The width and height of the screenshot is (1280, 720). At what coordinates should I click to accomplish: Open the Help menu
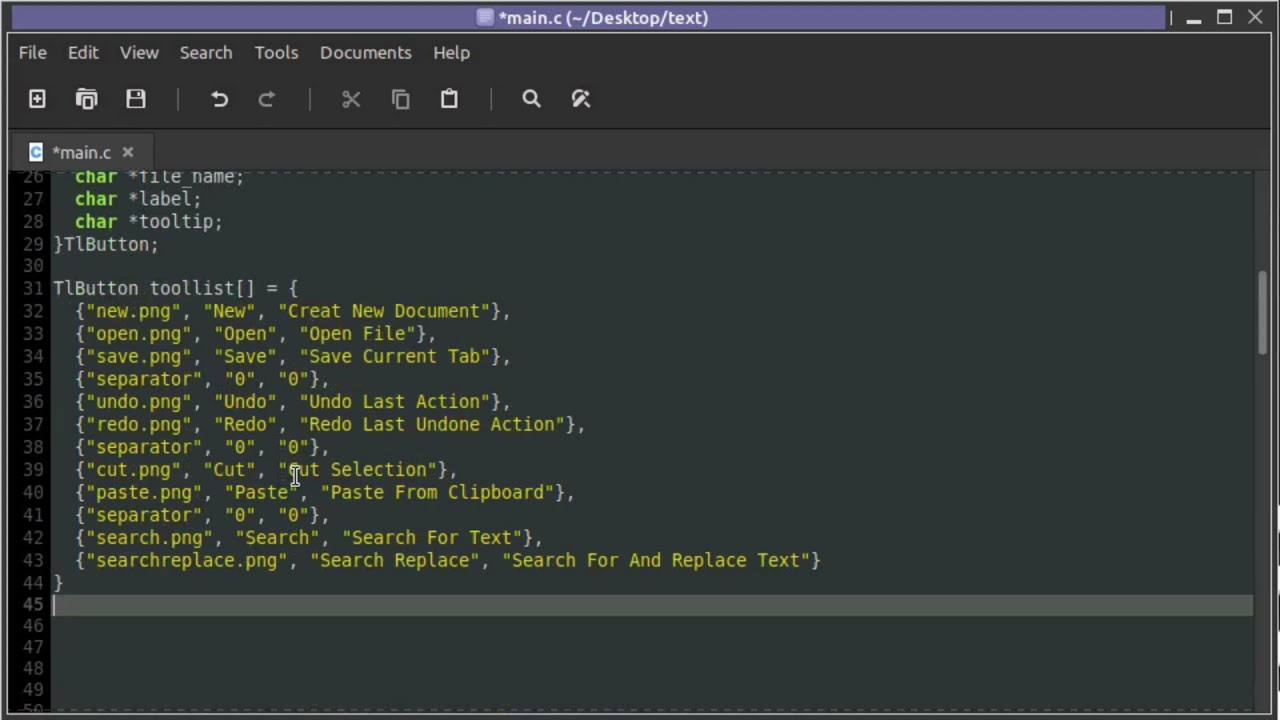pos(451,52)
